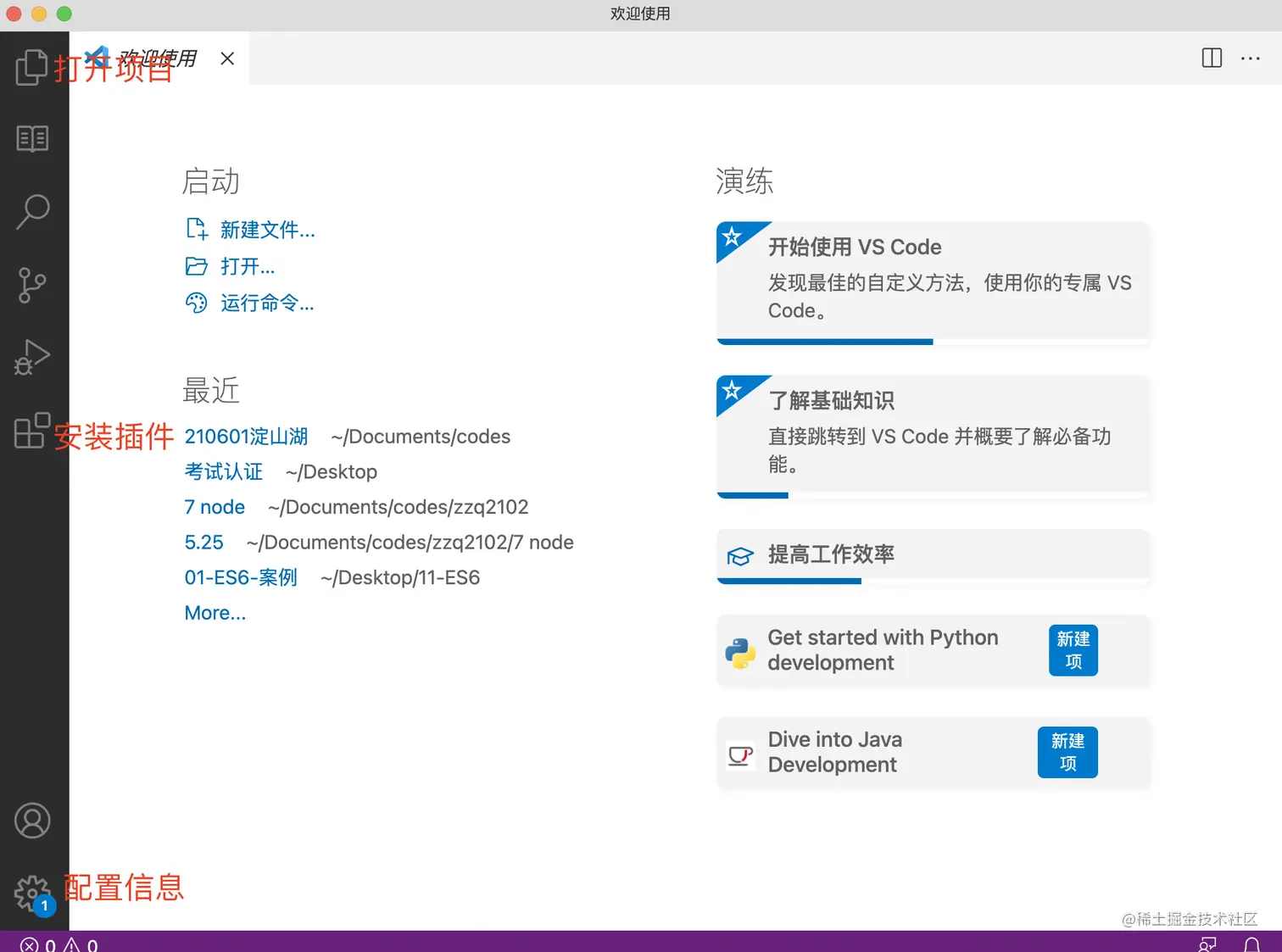Click the 启动 section heading

211,181
